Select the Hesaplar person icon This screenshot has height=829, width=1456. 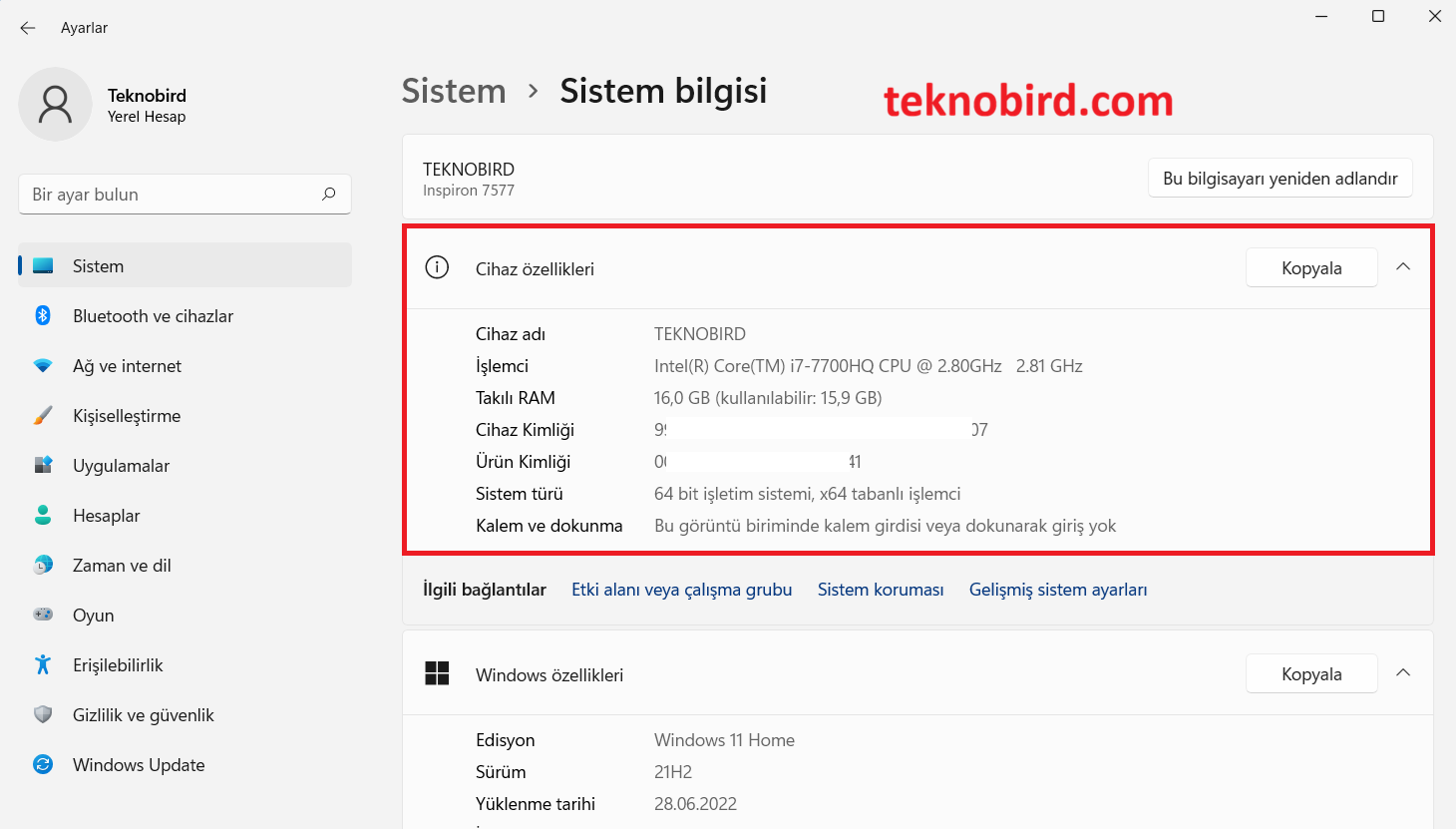click(43, 515)
